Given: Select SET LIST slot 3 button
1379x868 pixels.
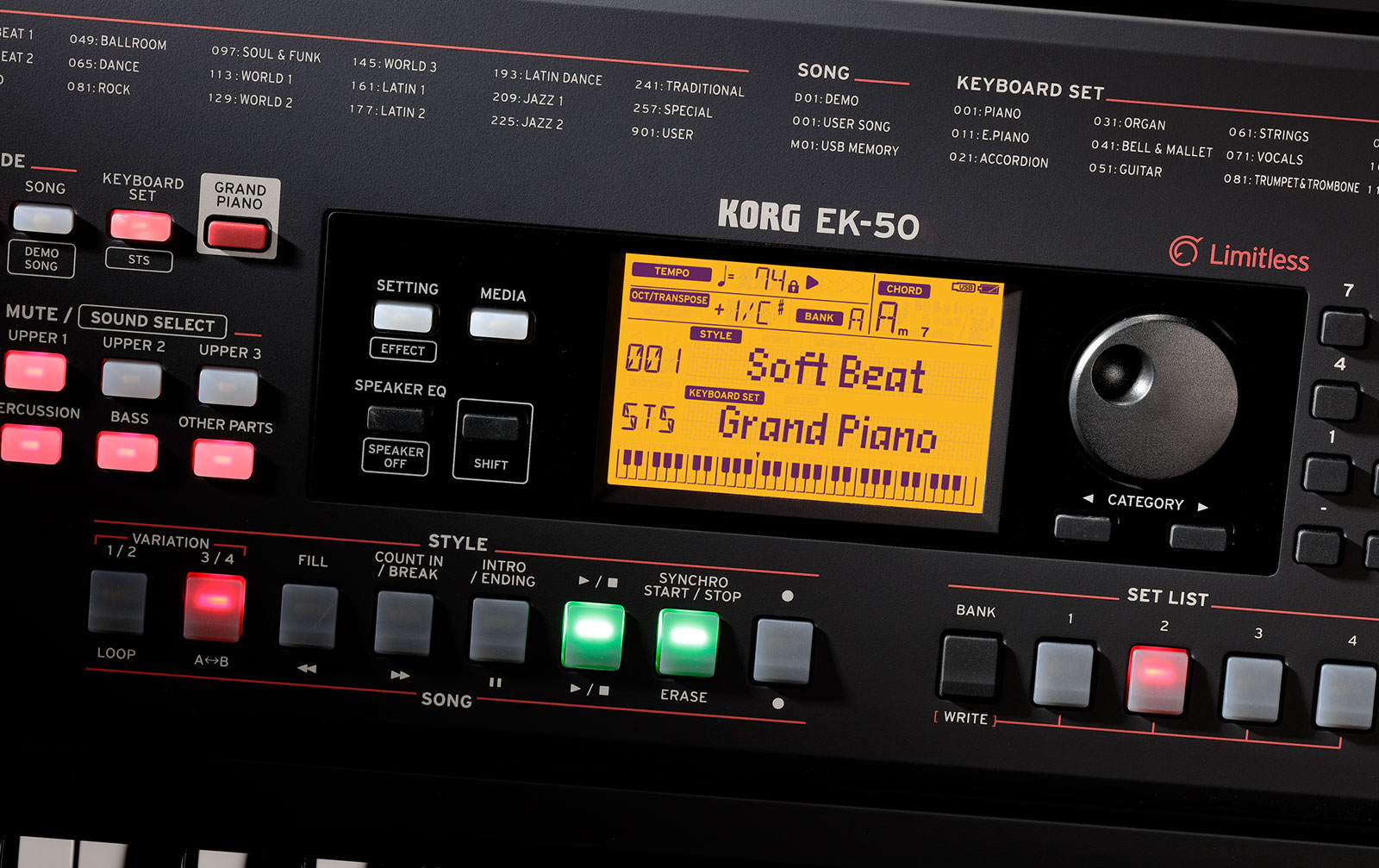Looking at the screenshot, I should click(1251, 689).
